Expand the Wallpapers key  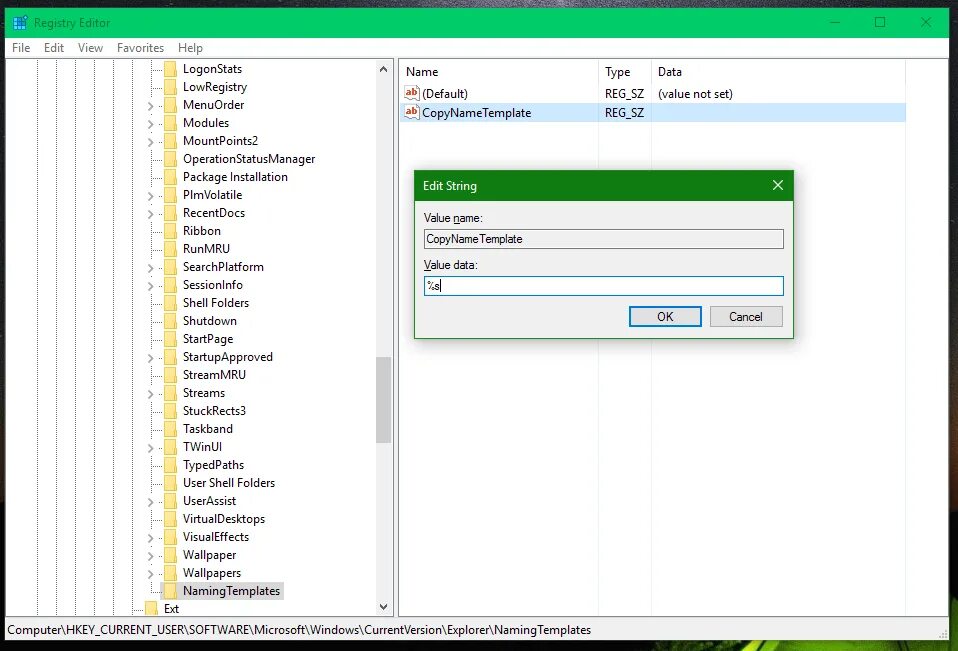(x=150, y=573)
